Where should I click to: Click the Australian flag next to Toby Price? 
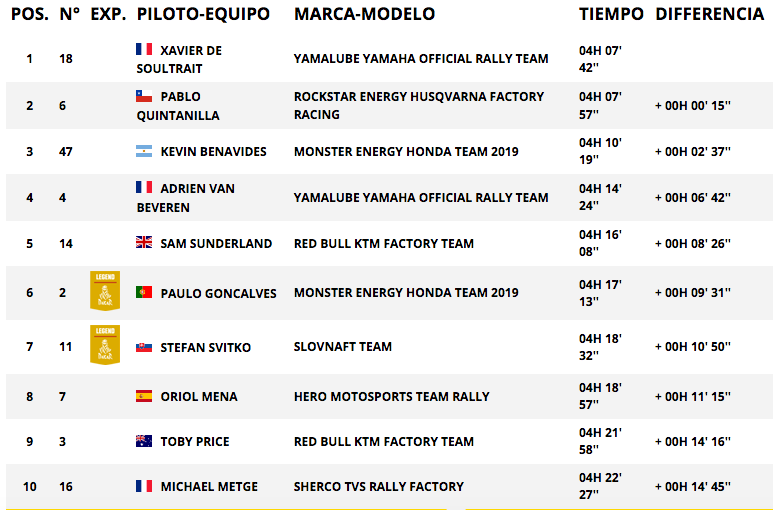tap(144, 441)
